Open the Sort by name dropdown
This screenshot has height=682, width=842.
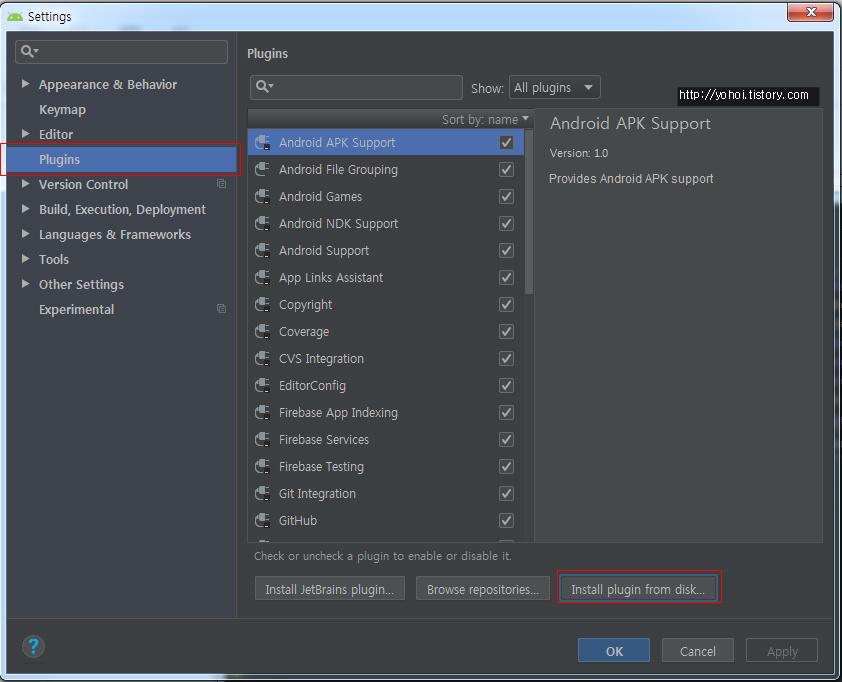485,119
